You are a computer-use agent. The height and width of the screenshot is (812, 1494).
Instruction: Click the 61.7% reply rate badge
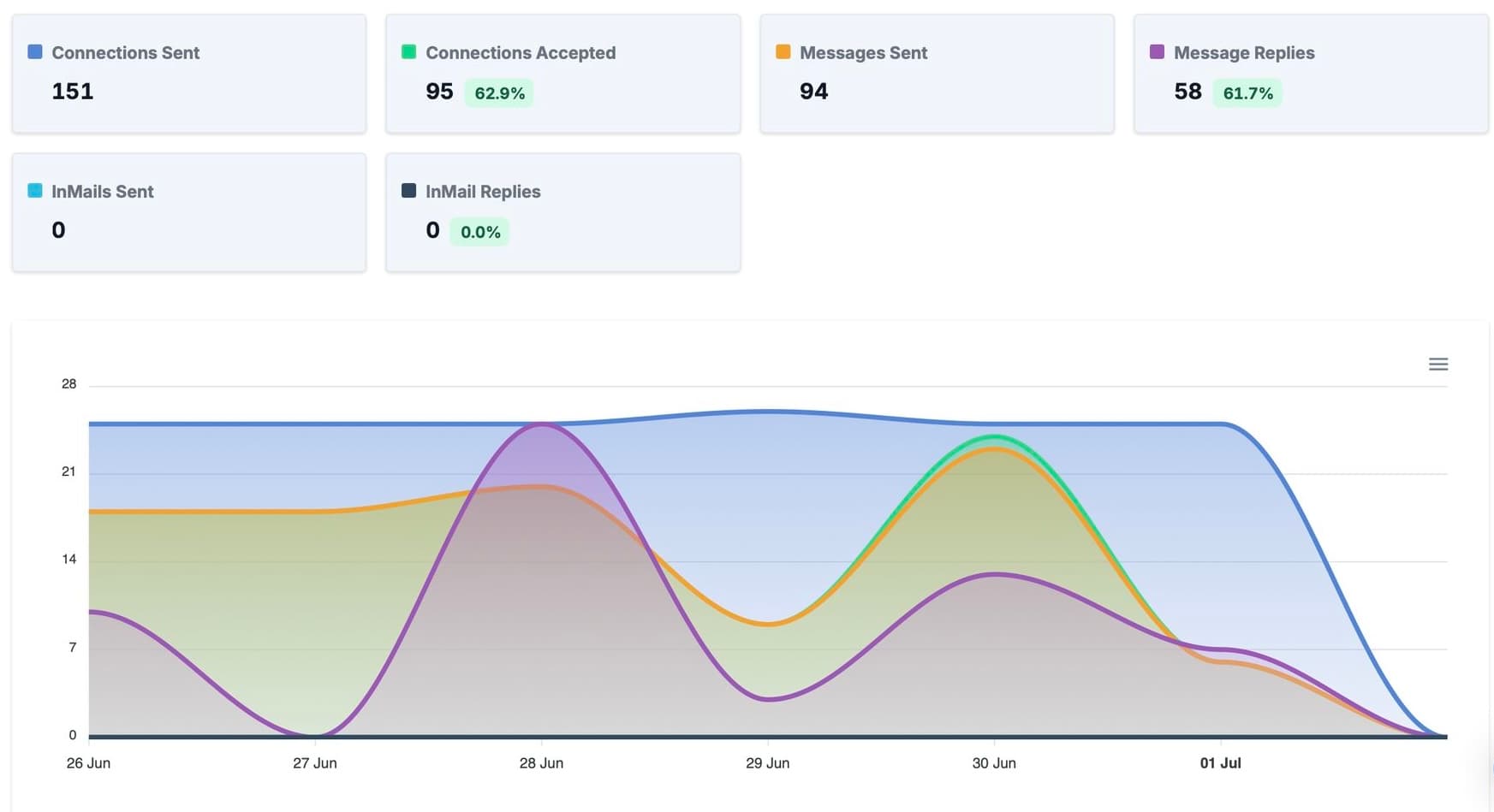pos(1247,92)
